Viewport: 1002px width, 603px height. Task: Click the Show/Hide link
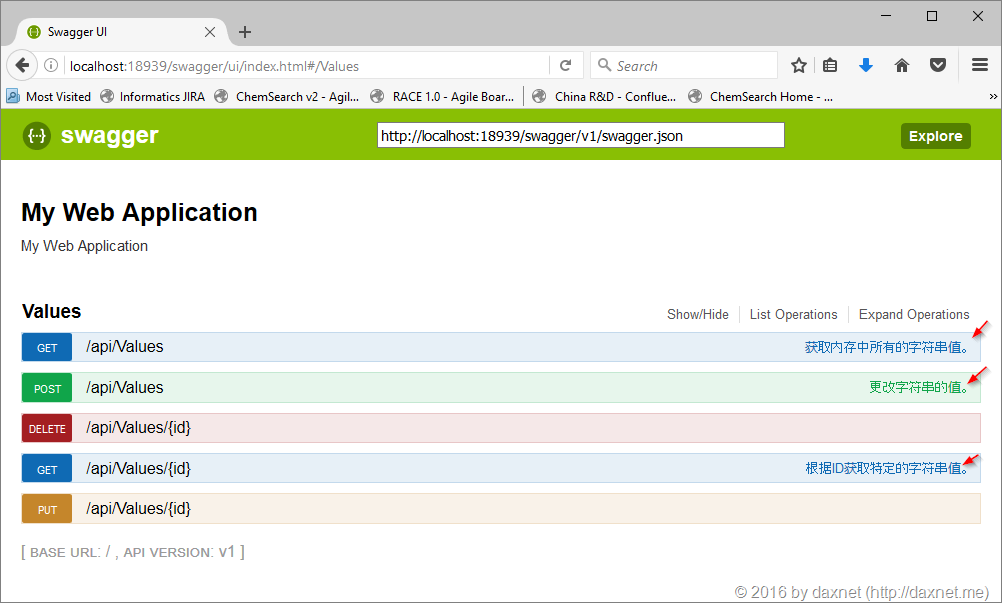pyautogui.click(x=698, y=314)
